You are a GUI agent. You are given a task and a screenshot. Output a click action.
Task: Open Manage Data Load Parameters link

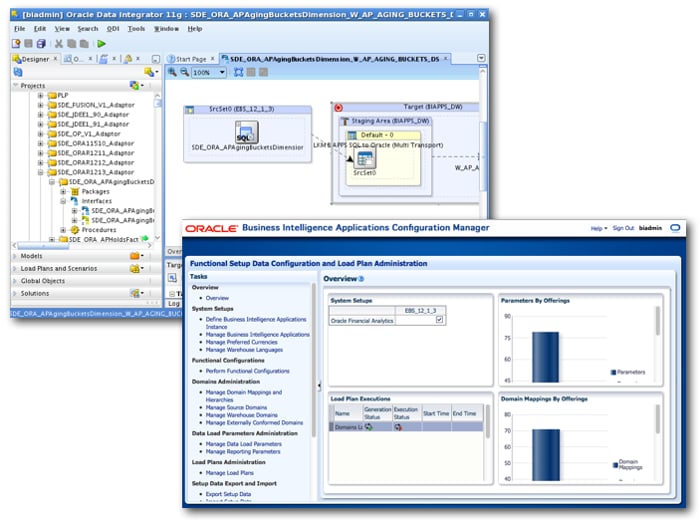pos(243,444)
